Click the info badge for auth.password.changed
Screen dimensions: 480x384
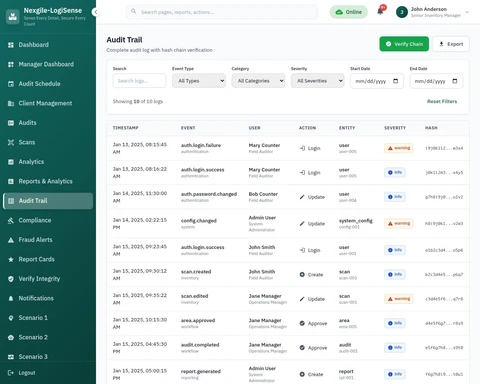point(395,197)
